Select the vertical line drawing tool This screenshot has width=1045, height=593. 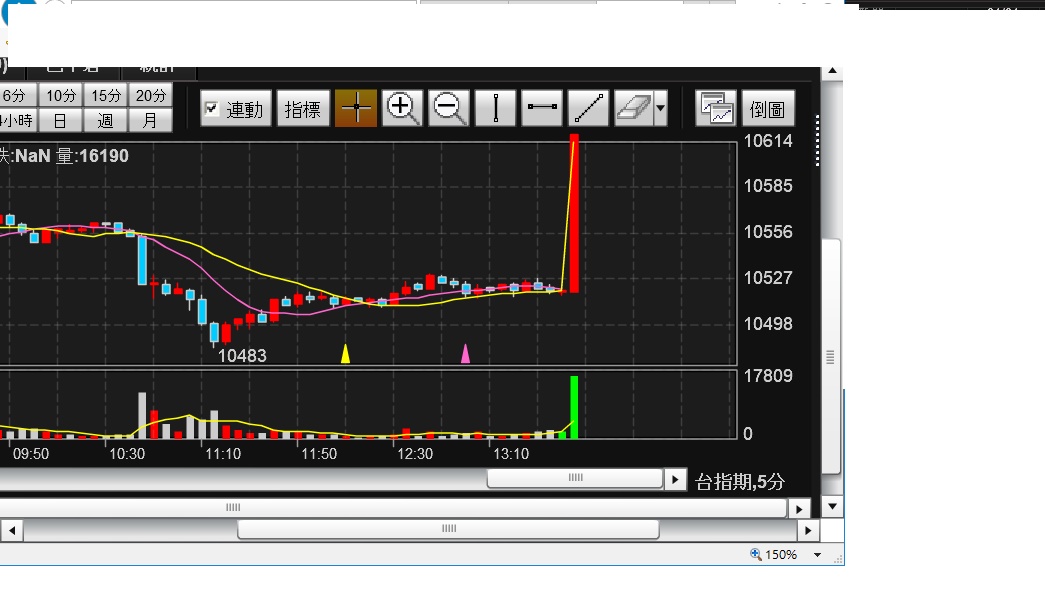tap(495, 108)
